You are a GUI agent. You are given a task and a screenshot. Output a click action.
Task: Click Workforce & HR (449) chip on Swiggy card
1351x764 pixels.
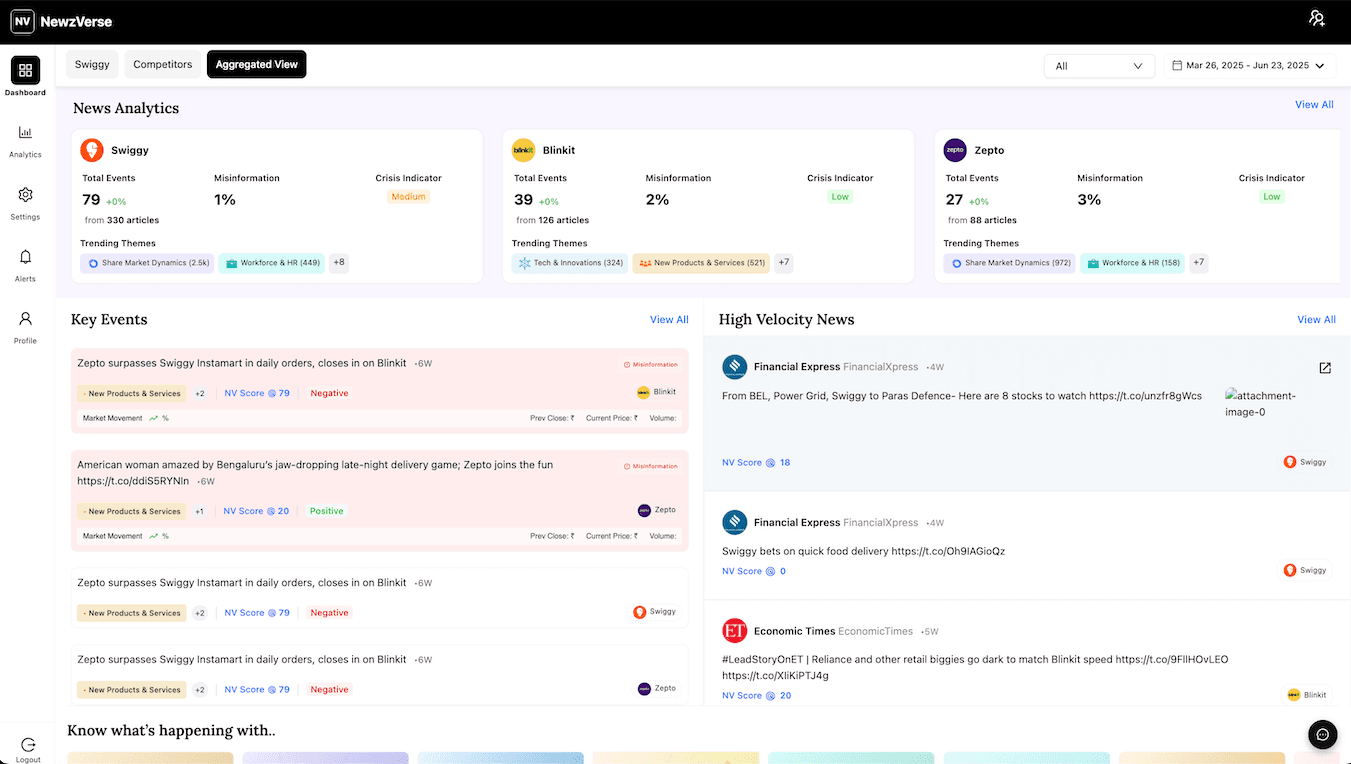[271, 263]
